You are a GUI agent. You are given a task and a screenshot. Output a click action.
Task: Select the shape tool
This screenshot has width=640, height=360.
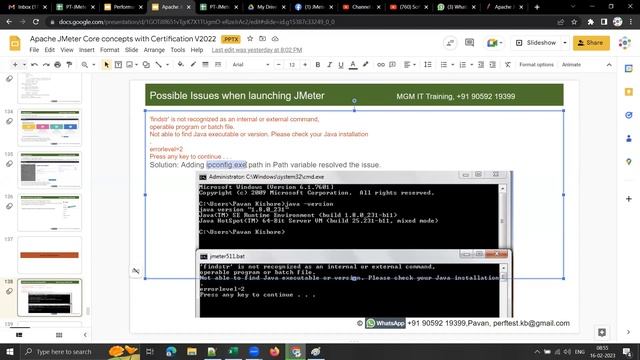[146, 64]
